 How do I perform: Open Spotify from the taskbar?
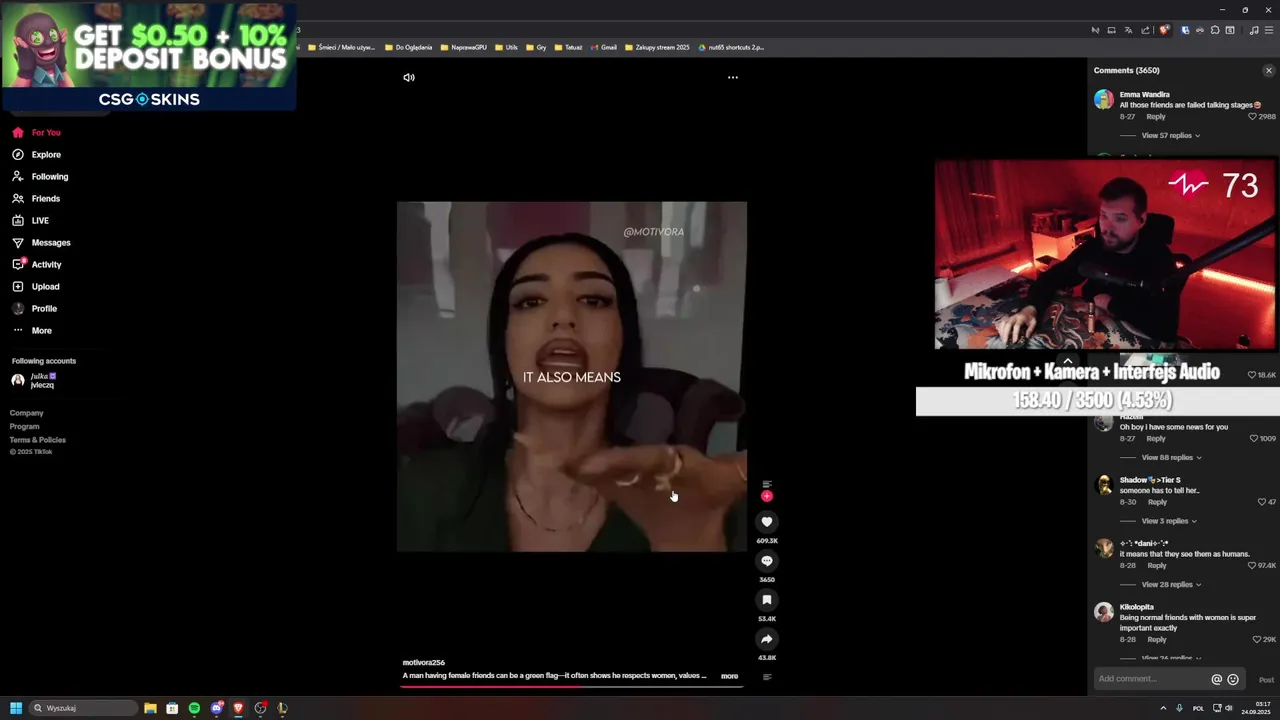[194, 708]
